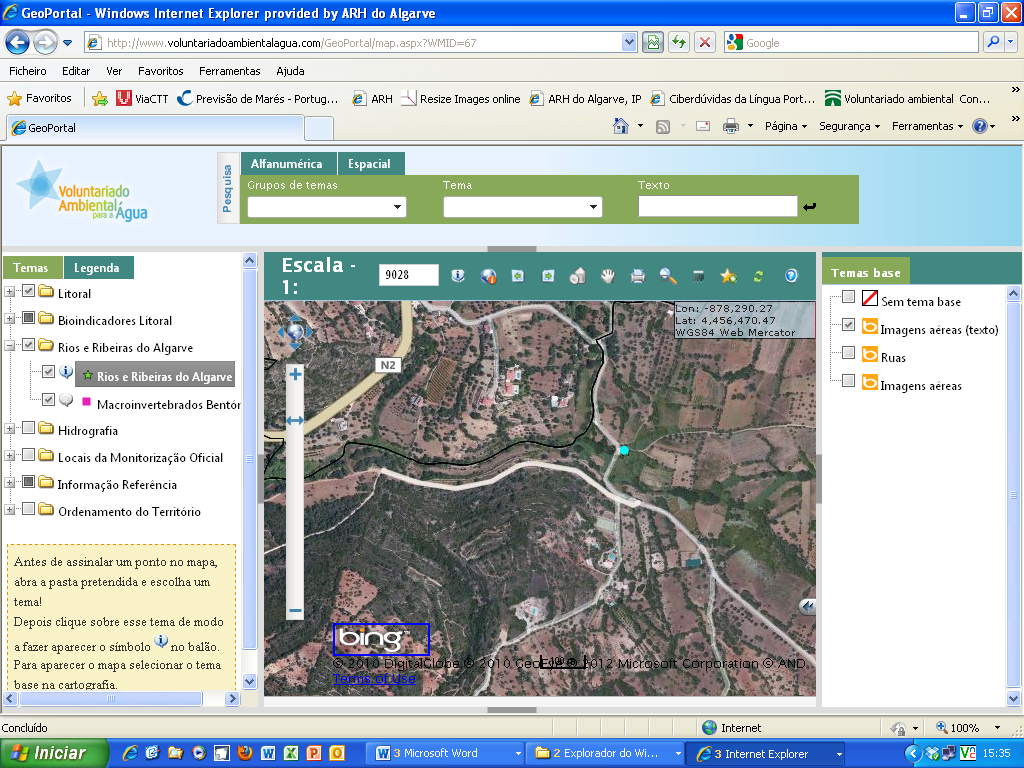Click the magnifier search tool
Screen dimensions: 1024x768
(667, 276)
